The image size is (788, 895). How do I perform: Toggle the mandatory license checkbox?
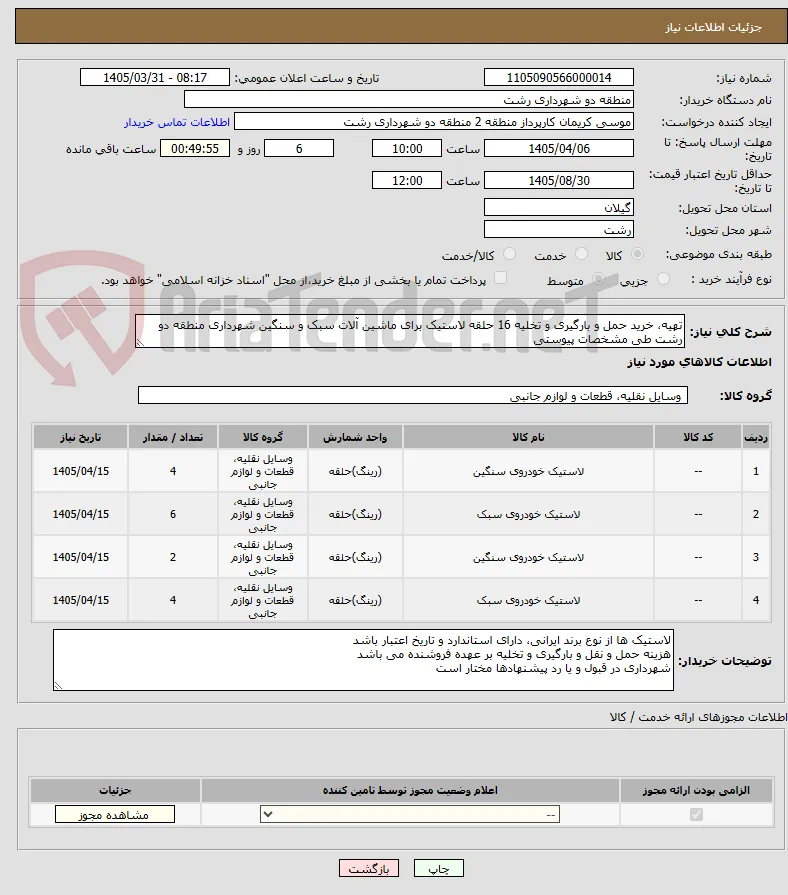[x=696, y=815]
